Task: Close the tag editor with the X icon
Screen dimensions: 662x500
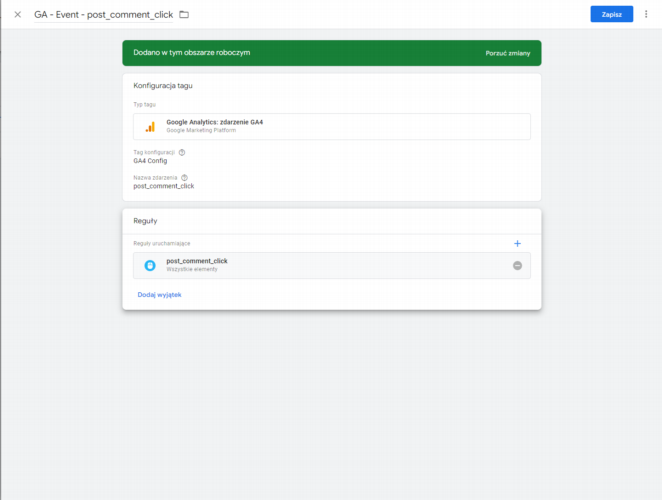Action: pos(17,15)
